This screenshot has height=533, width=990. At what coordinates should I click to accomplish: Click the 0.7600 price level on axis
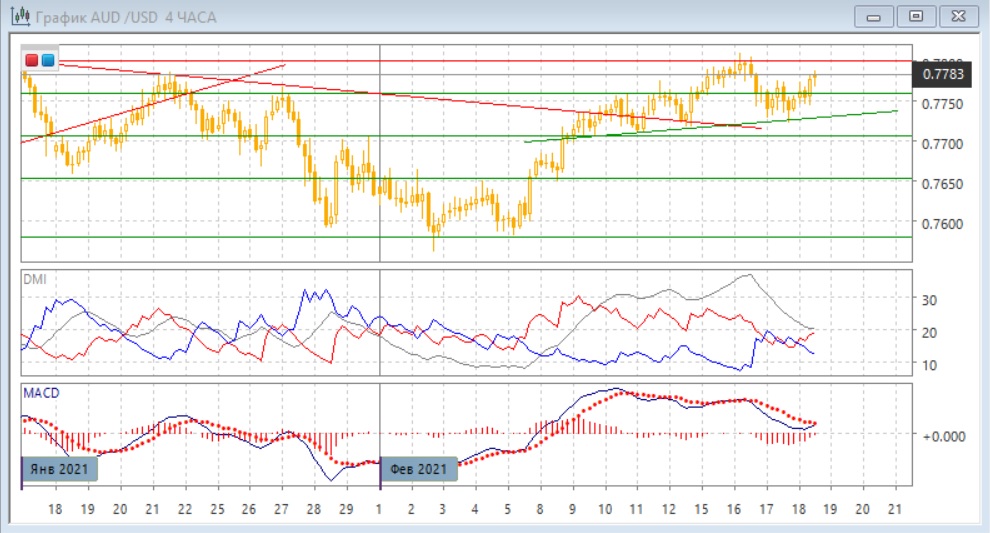tap(943, 224)
